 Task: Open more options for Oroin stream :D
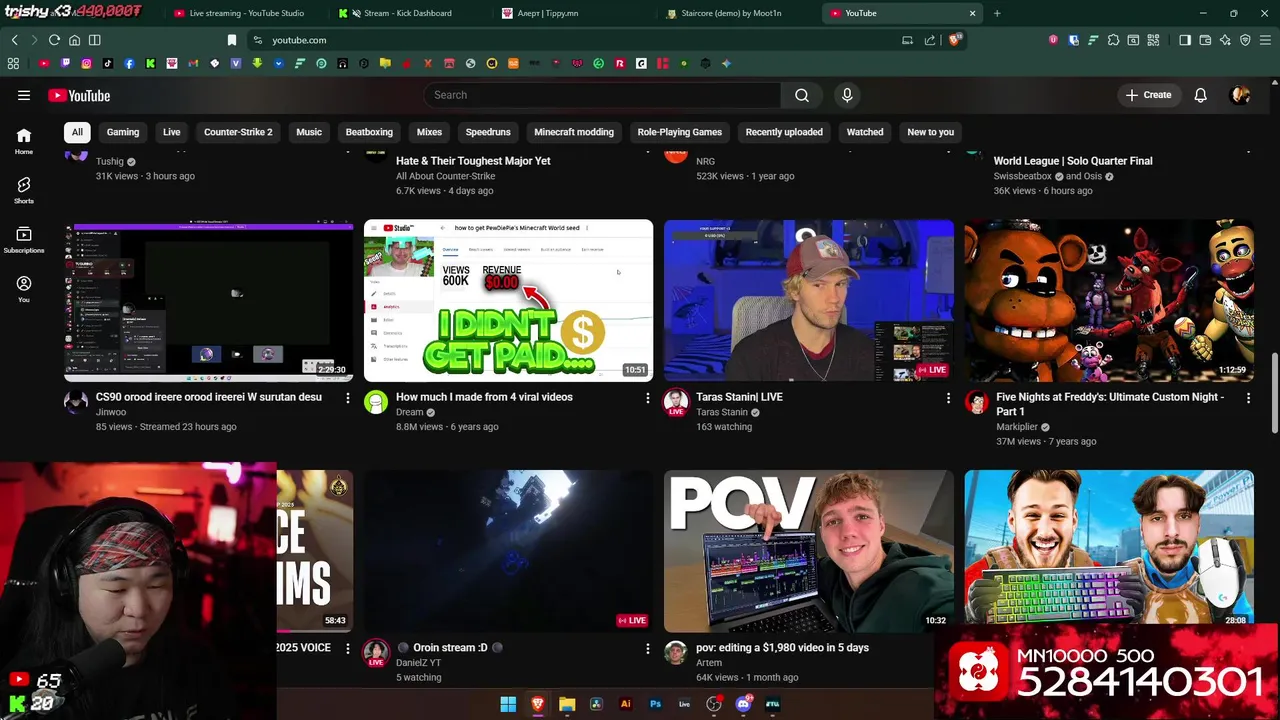[648, 648]
